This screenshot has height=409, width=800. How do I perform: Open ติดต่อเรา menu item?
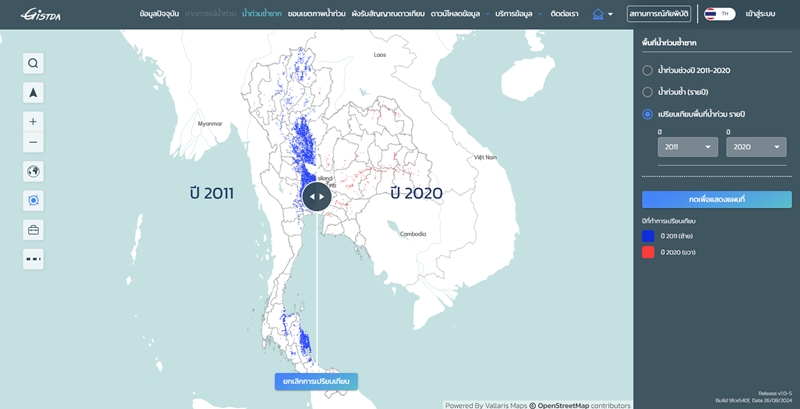point(564,14)
